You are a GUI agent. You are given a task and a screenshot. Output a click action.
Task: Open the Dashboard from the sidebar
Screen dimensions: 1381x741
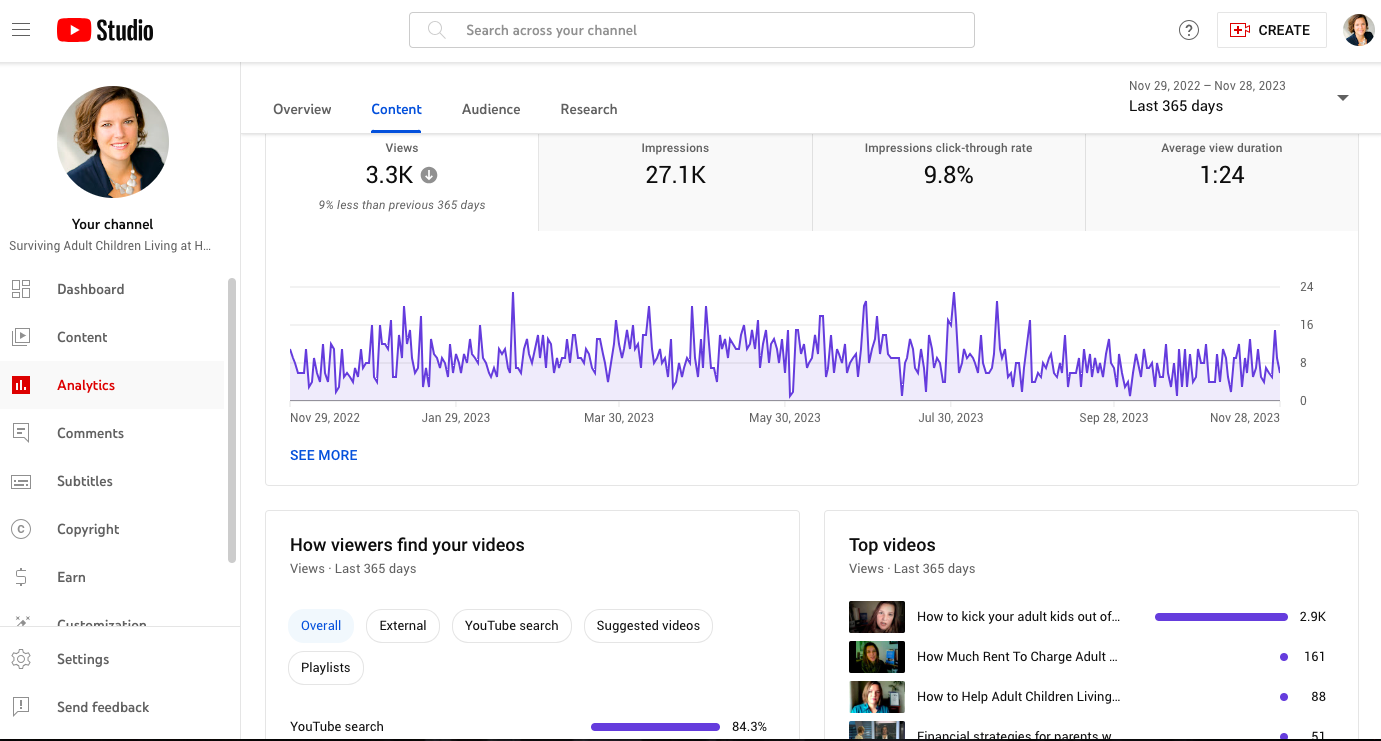pyautogui.click(x=90, y=289)
